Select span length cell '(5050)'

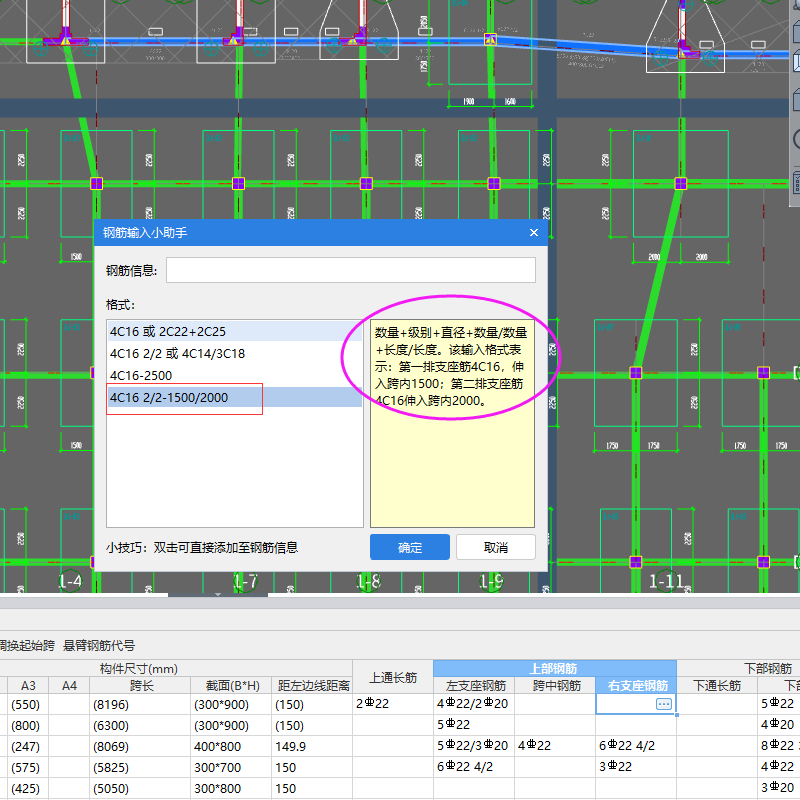pos(140,788)
